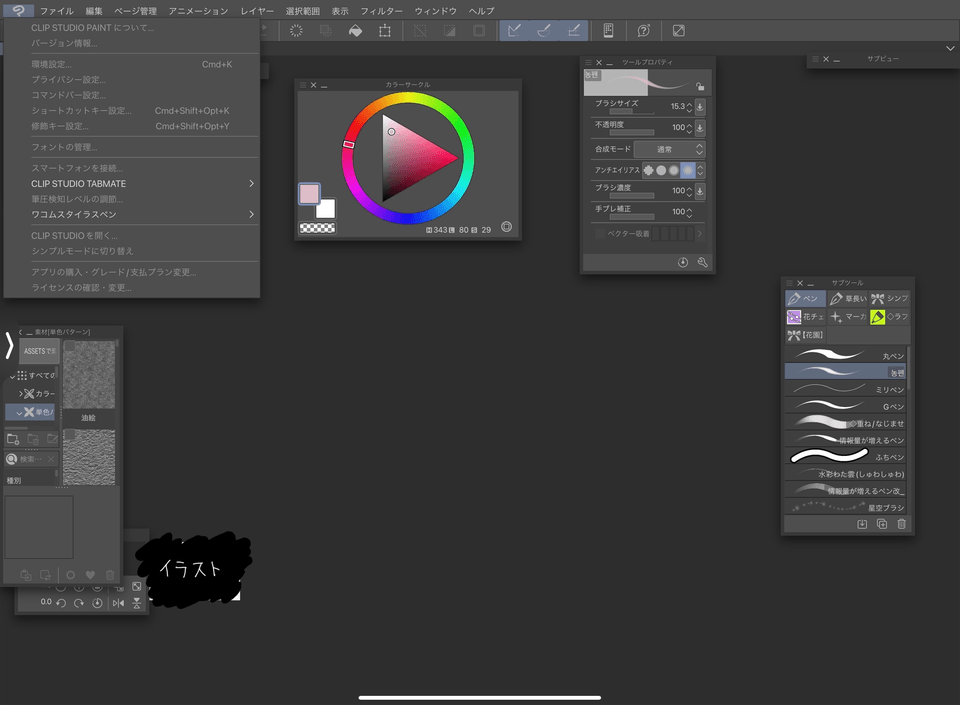
Task: Select the no anti-aliasing option
Action: click(x=648, y=170)
